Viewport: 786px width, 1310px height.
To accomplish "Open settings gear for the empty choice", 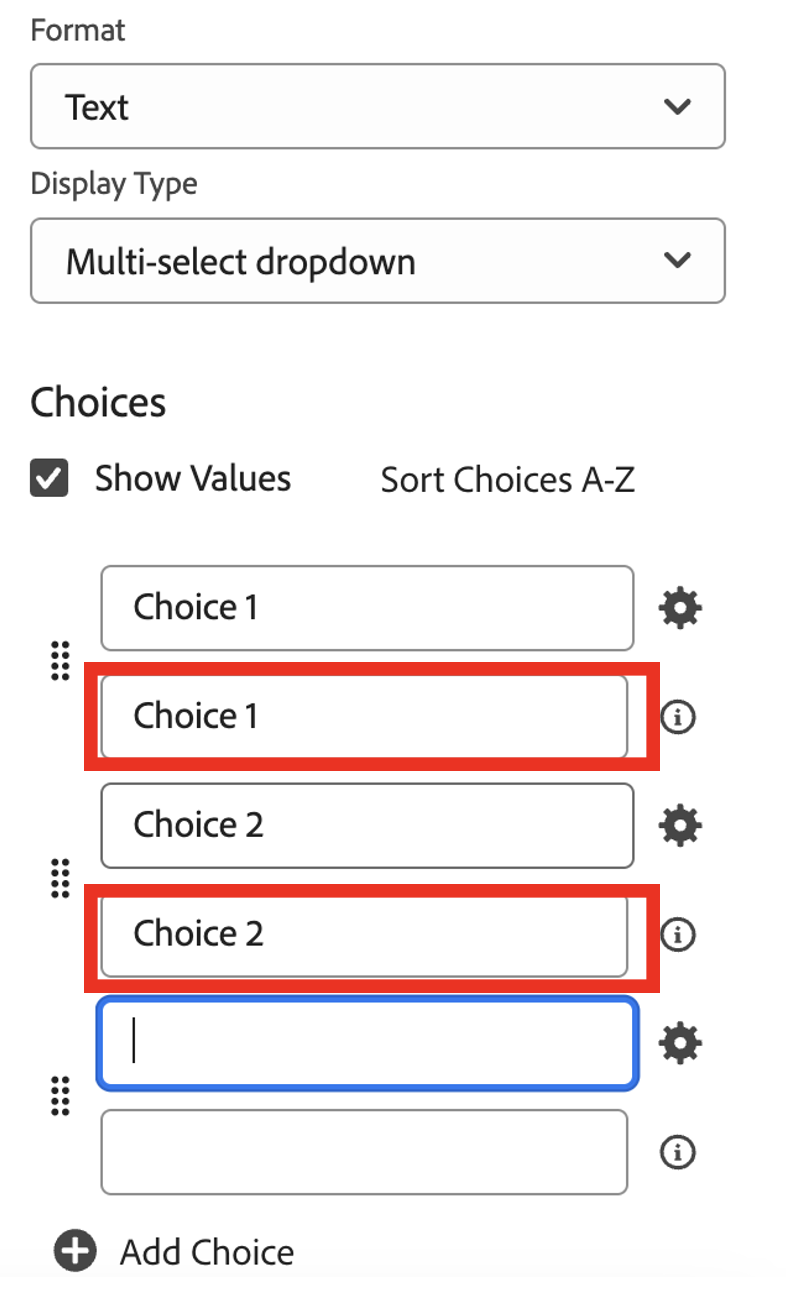I will (680, 1043).
